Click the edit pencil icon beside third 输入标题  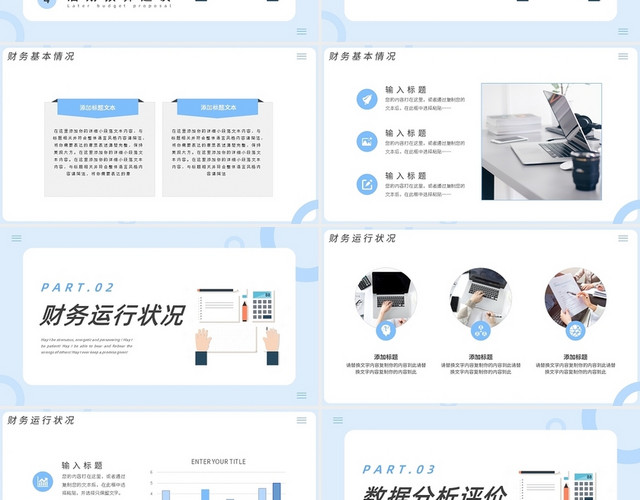tap(367, 184)
